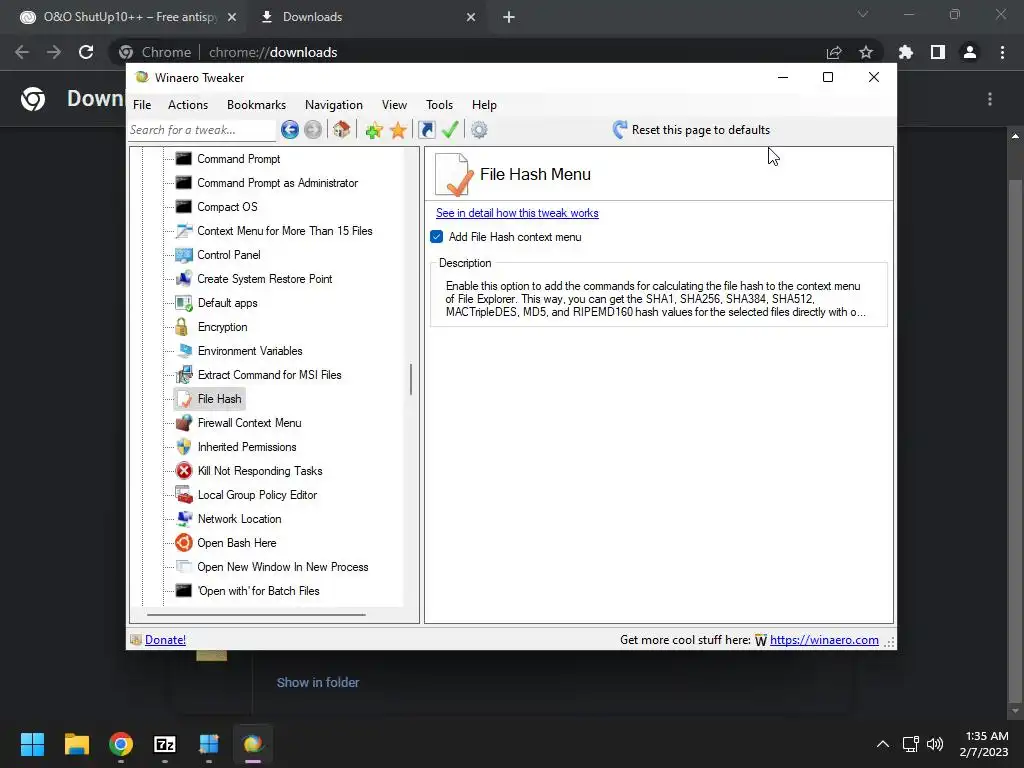Image resolution: width=1024 pixels, height=768 pixels.
Task: Select Command Prompt as Administrator tweak
Action: (277, 183)
